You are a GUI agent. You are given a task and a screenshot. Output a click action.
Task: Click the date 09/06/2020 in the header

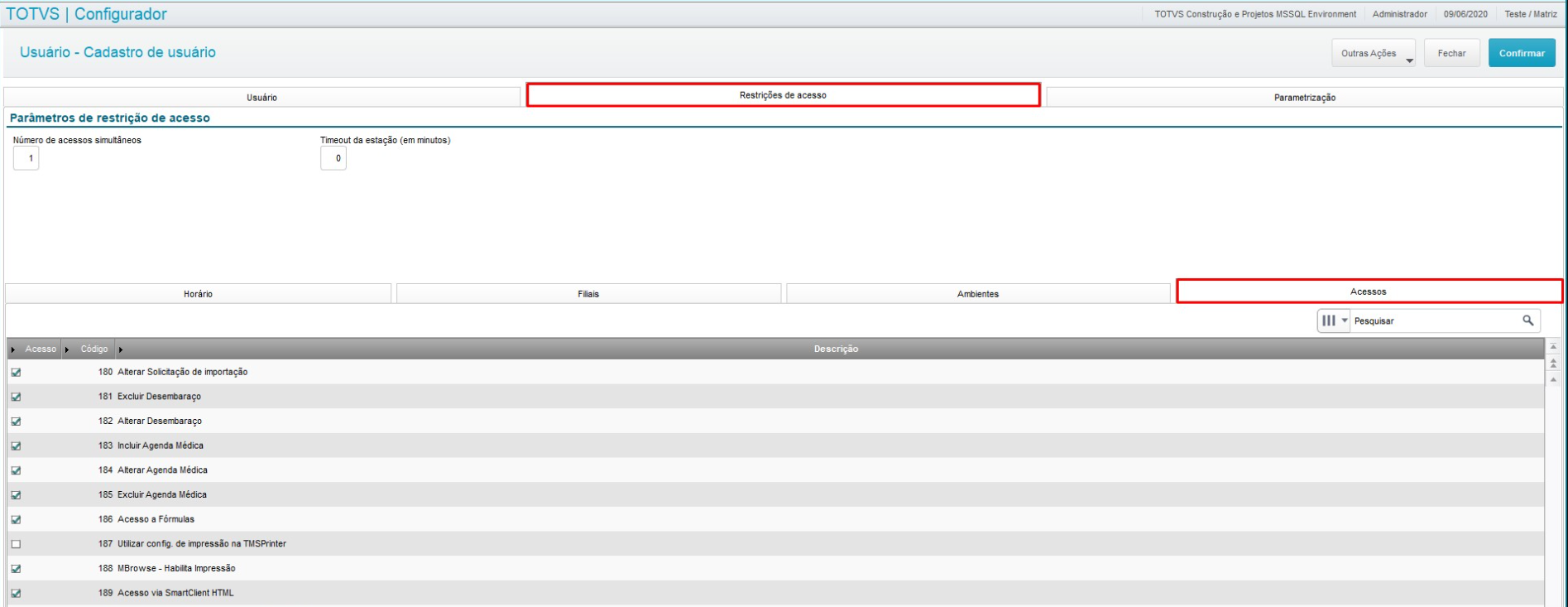tap(1465, 14)
